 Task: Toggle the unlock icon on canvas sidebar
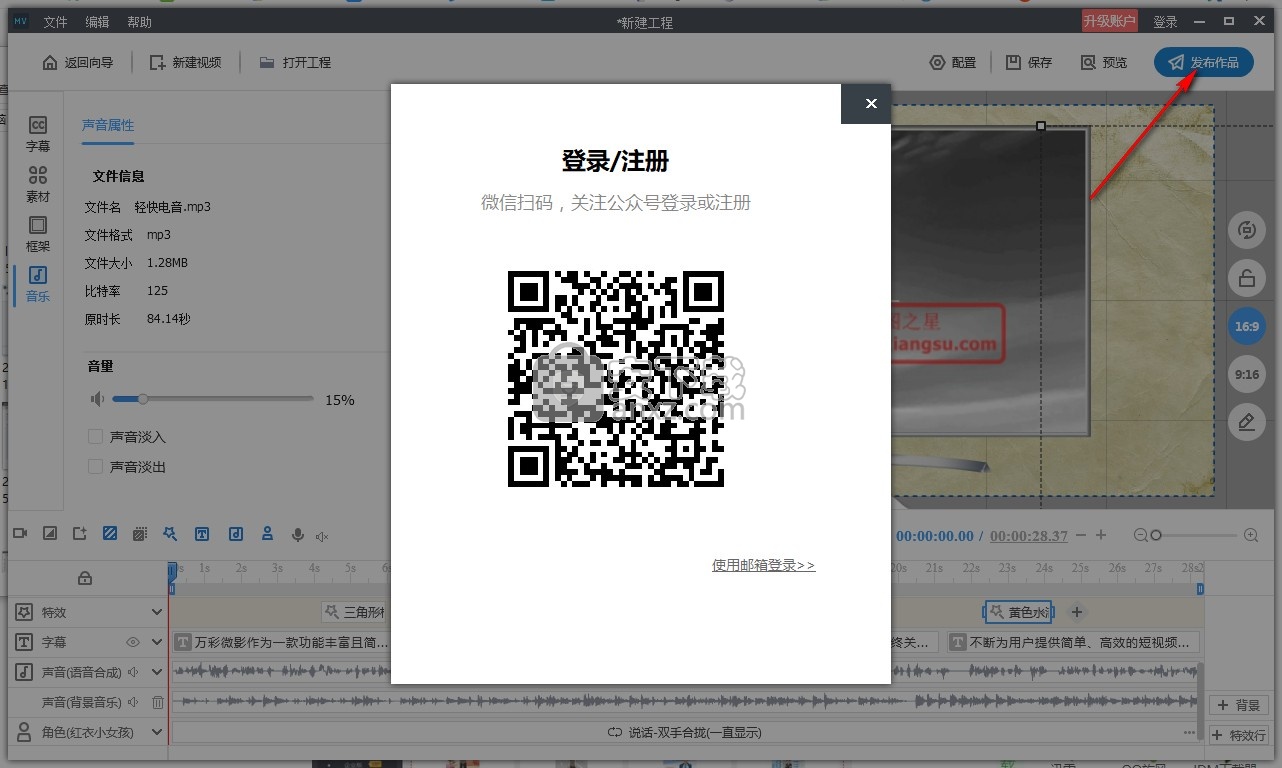pyautogui.click(x=1246, y=279)
